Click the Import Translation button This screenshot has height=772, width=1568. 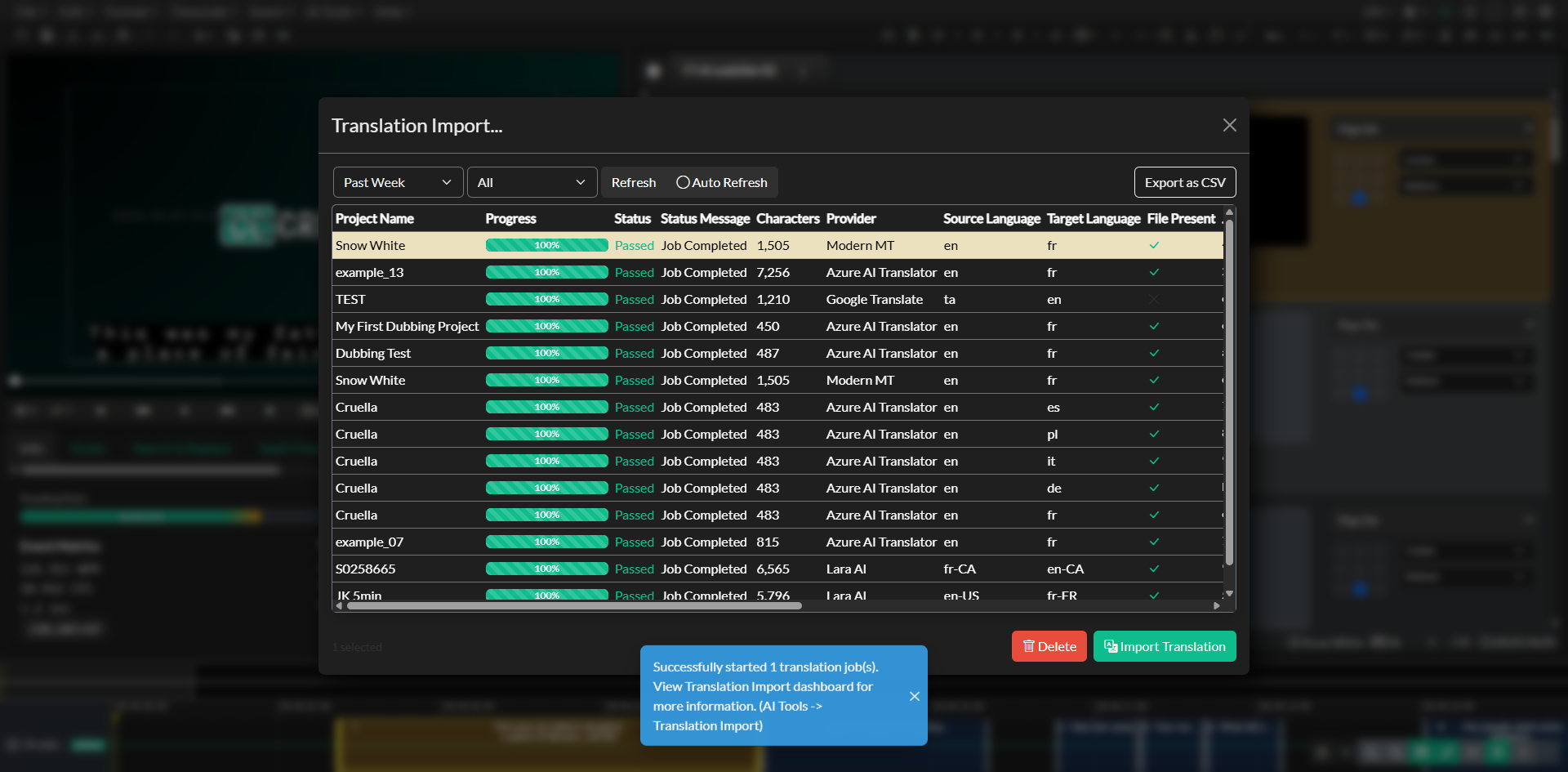[x=1165, y=646]
